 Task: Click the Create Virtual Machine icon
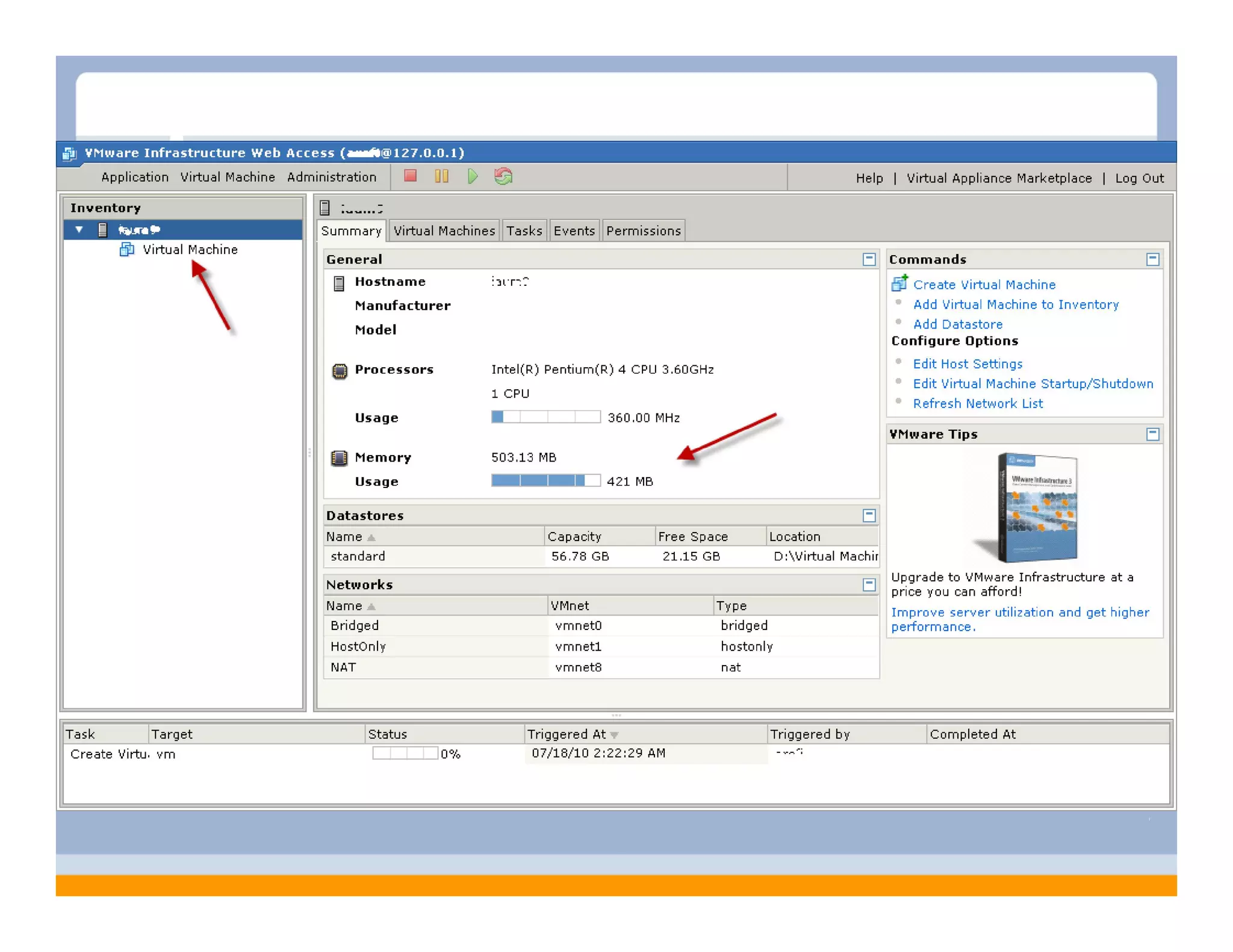[x=899, y=283]
